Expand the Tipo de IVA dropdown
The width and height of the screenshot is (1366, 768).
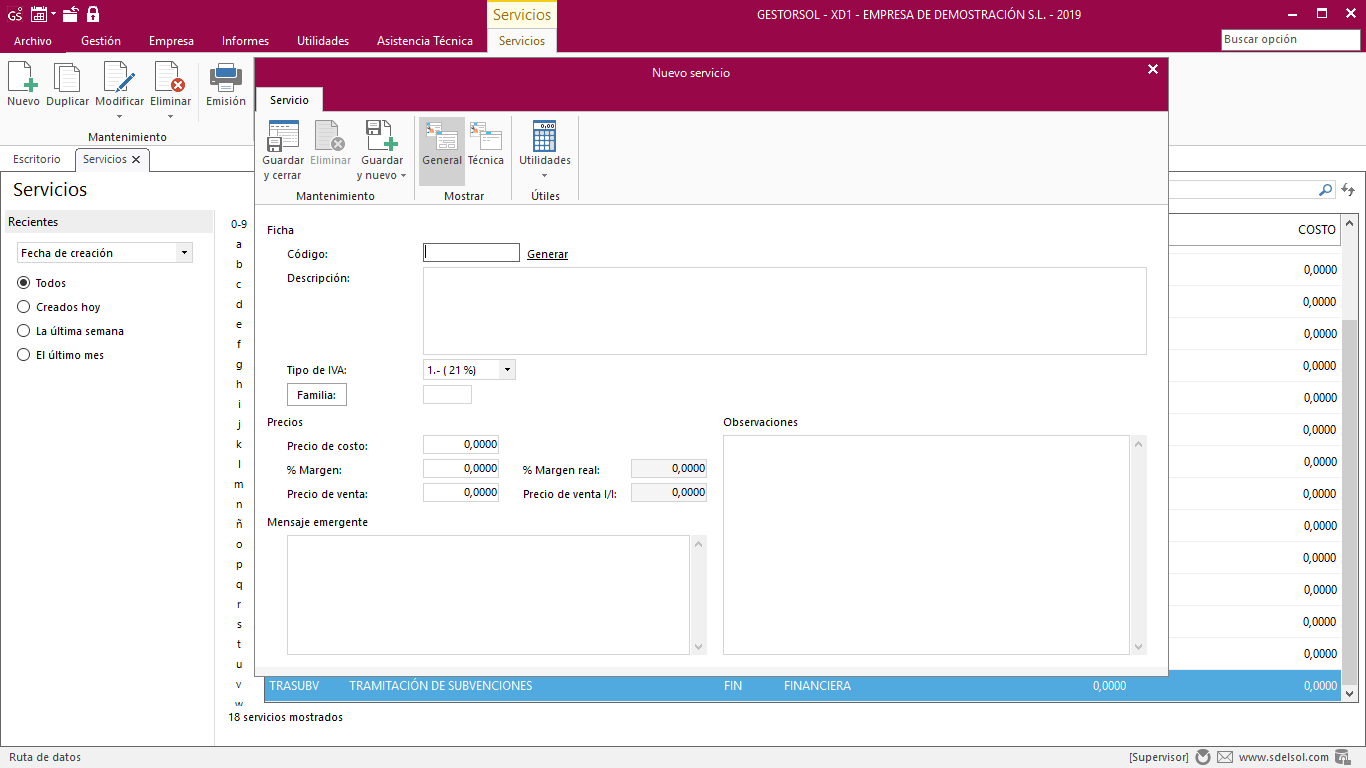coord(507,370)
